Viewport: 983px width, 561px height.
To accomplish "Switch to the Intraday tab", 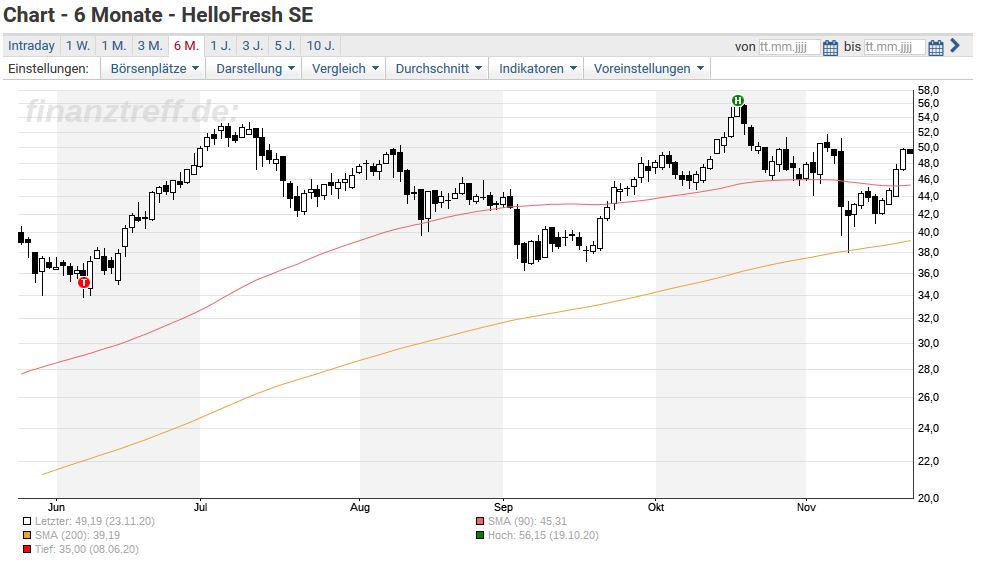I will point(31,46).
